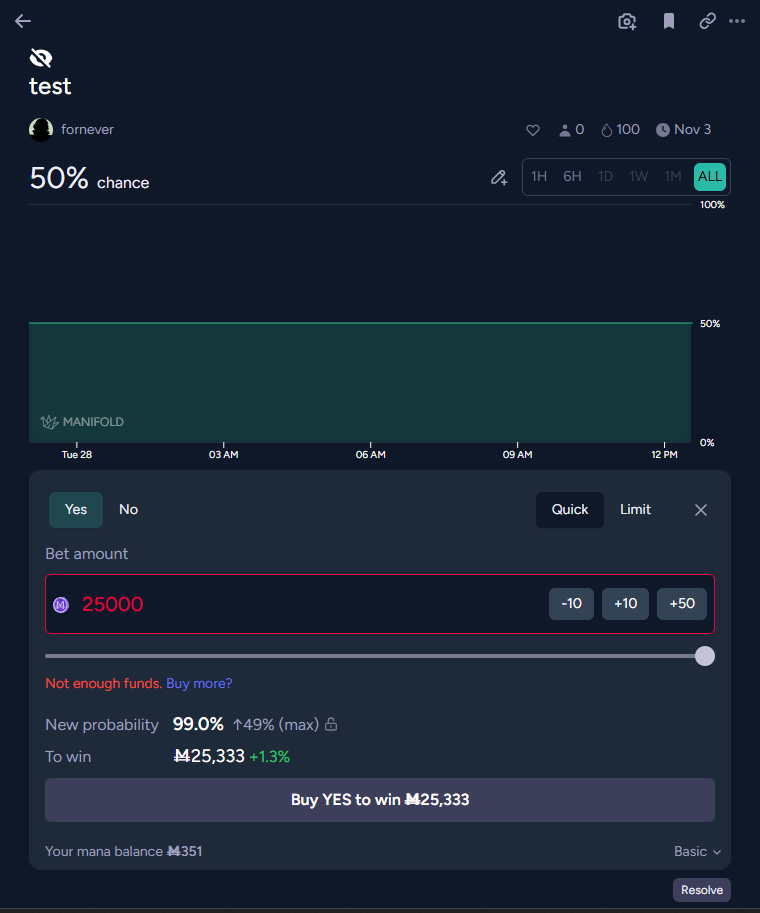Select the Yes outcome option

[x=76, y=509]
